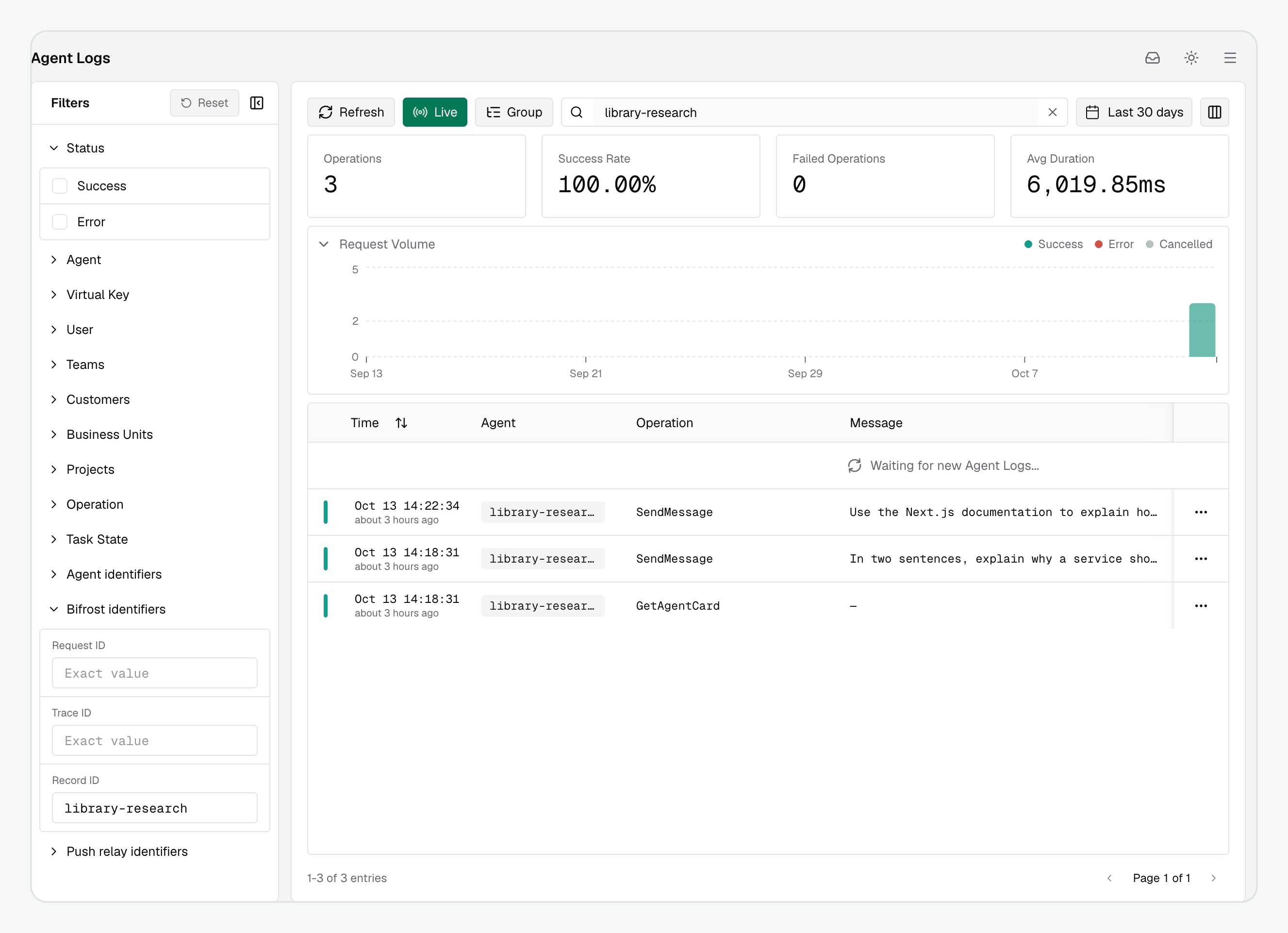Click the Success legend color dot
Viewport: 1288px width, 933px height.
coord(1028,244)
